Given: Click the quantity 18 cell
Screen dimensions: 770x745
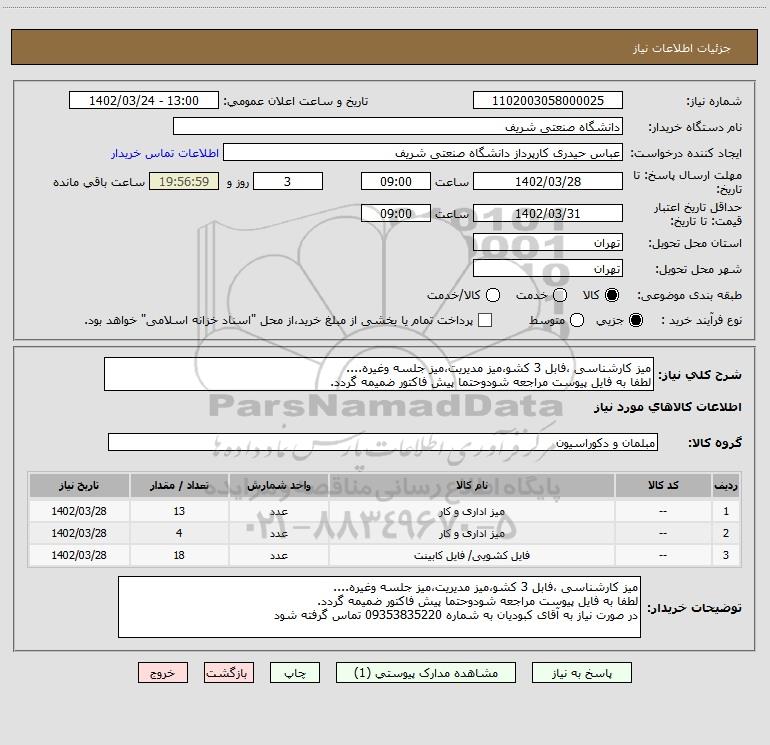Looking at the screenshot, I should [x=179, y=555].
